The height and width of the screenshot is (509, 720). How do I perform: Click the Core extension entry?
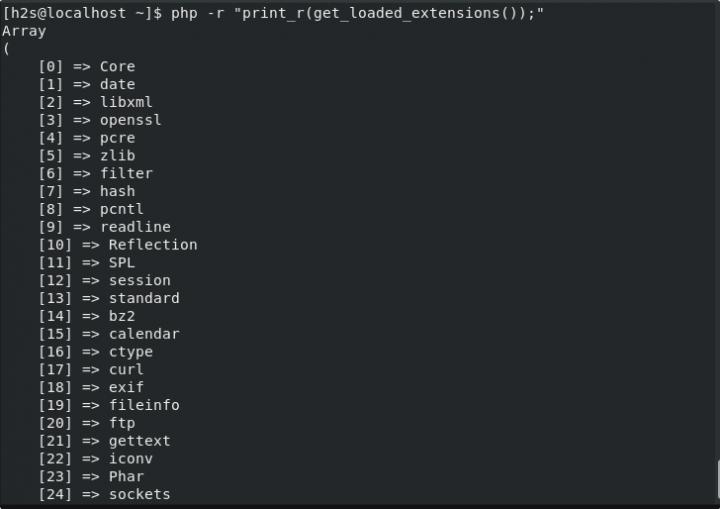click(117, 67)
